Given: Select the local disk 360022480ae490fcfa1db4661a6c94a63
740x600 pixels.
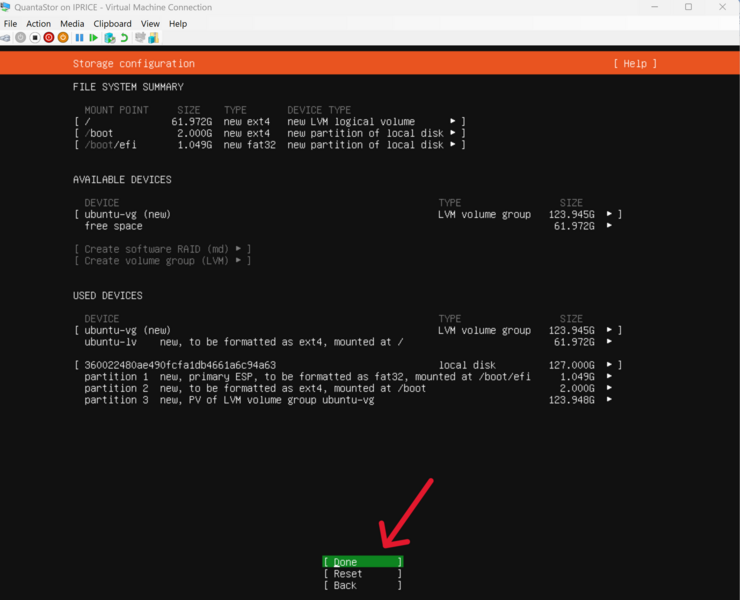Looking at the screenshot, I should (180, 365).
